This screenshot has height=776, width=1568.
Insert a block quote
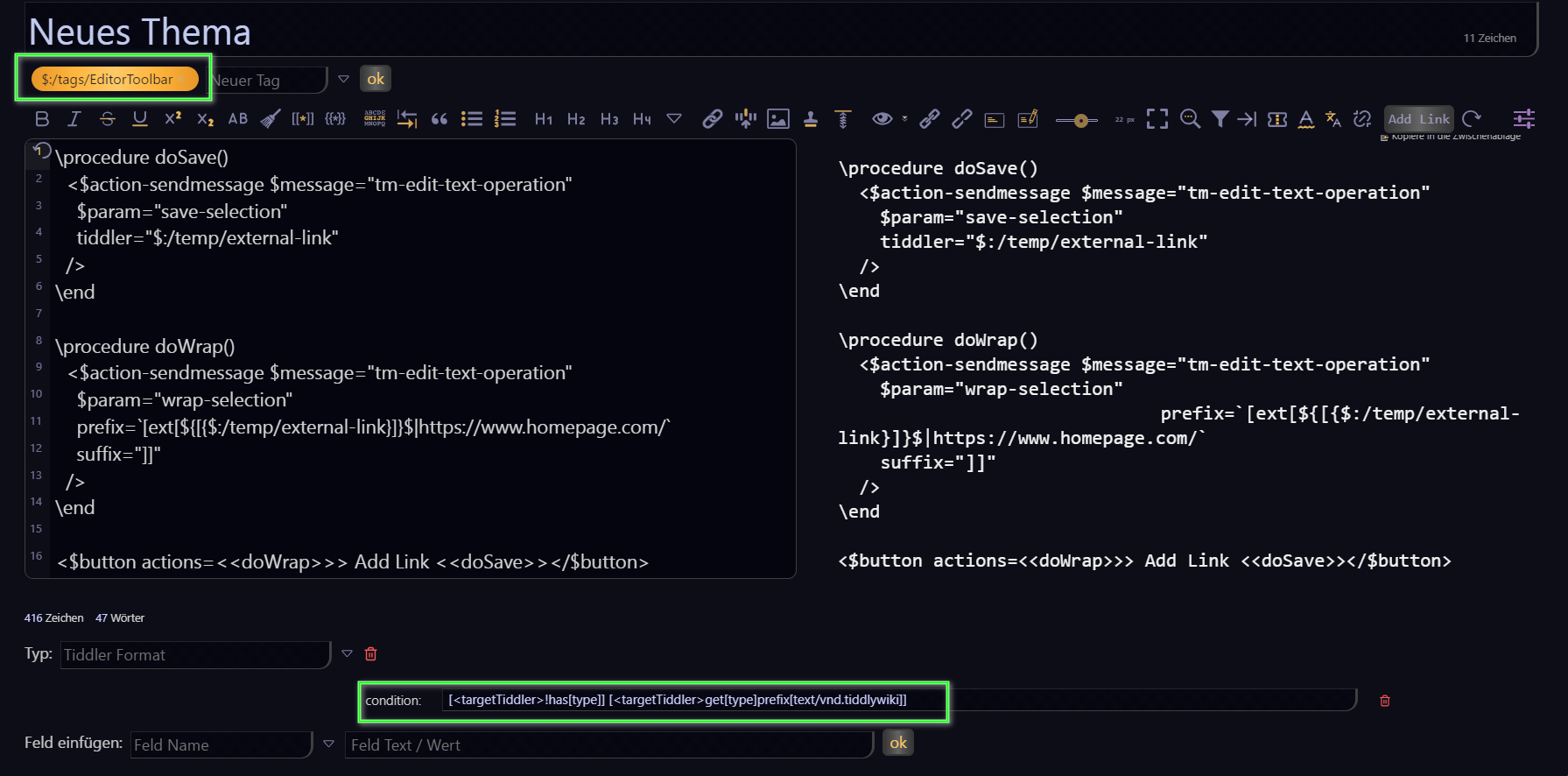(439, 119)
